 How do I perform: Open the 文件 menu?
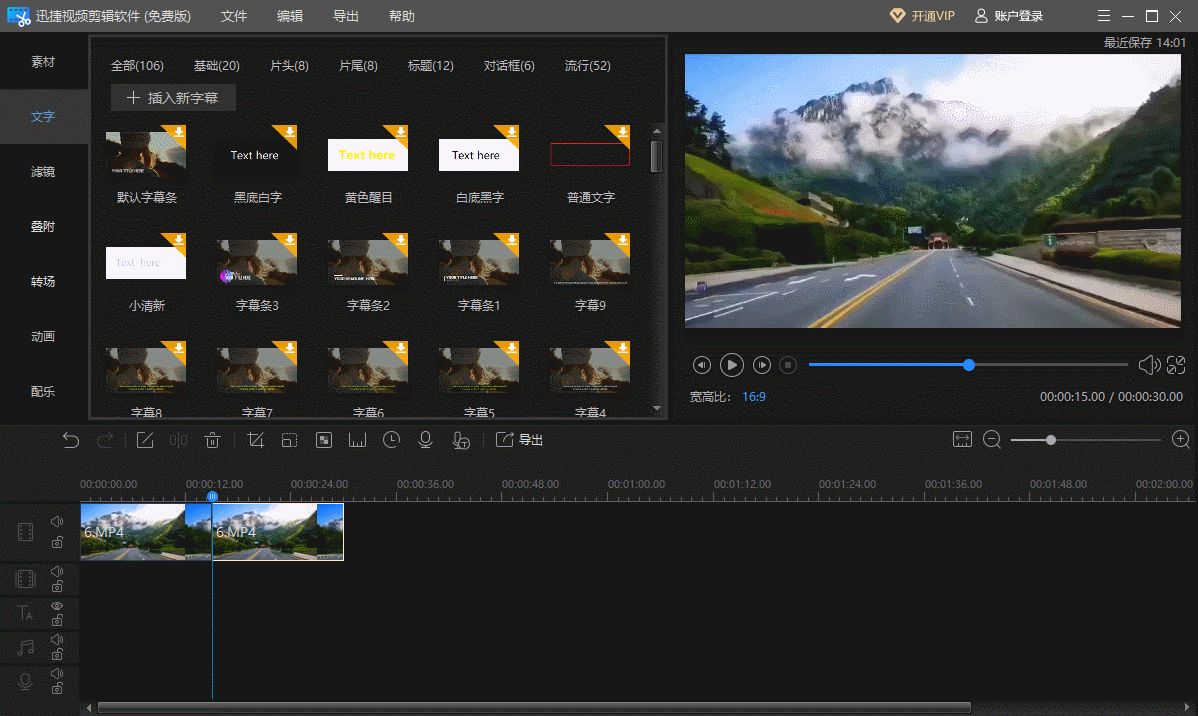tap(234, 16)
